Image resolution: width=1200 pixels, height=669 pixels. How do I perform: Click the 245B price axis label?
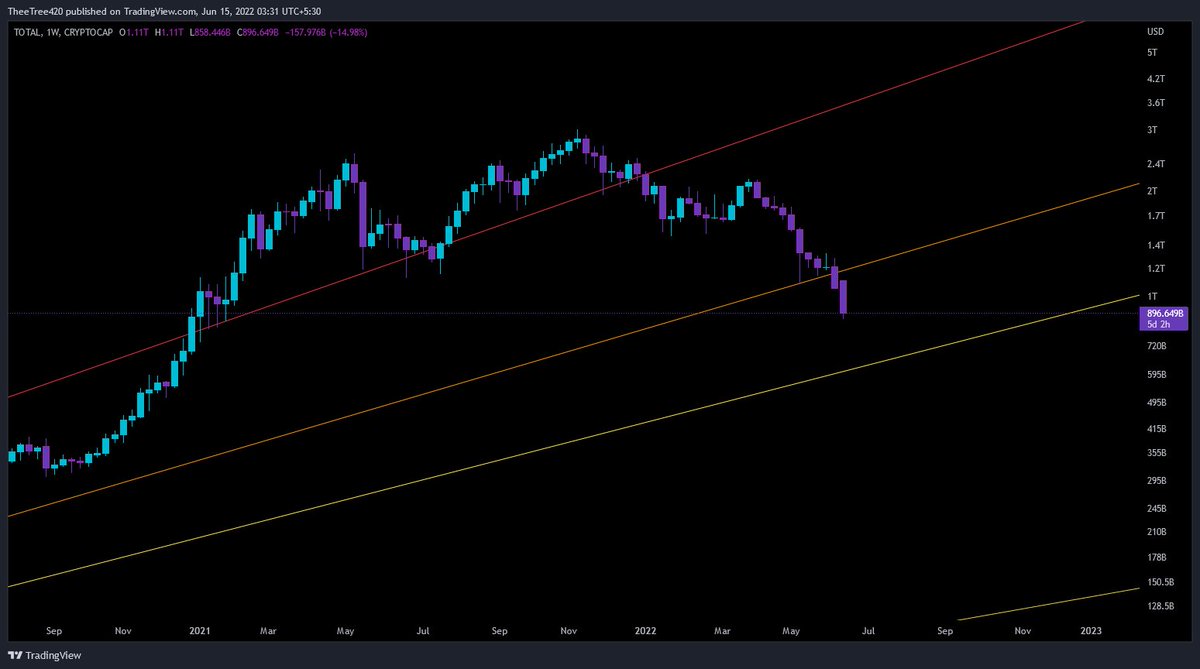point(1156,509)
